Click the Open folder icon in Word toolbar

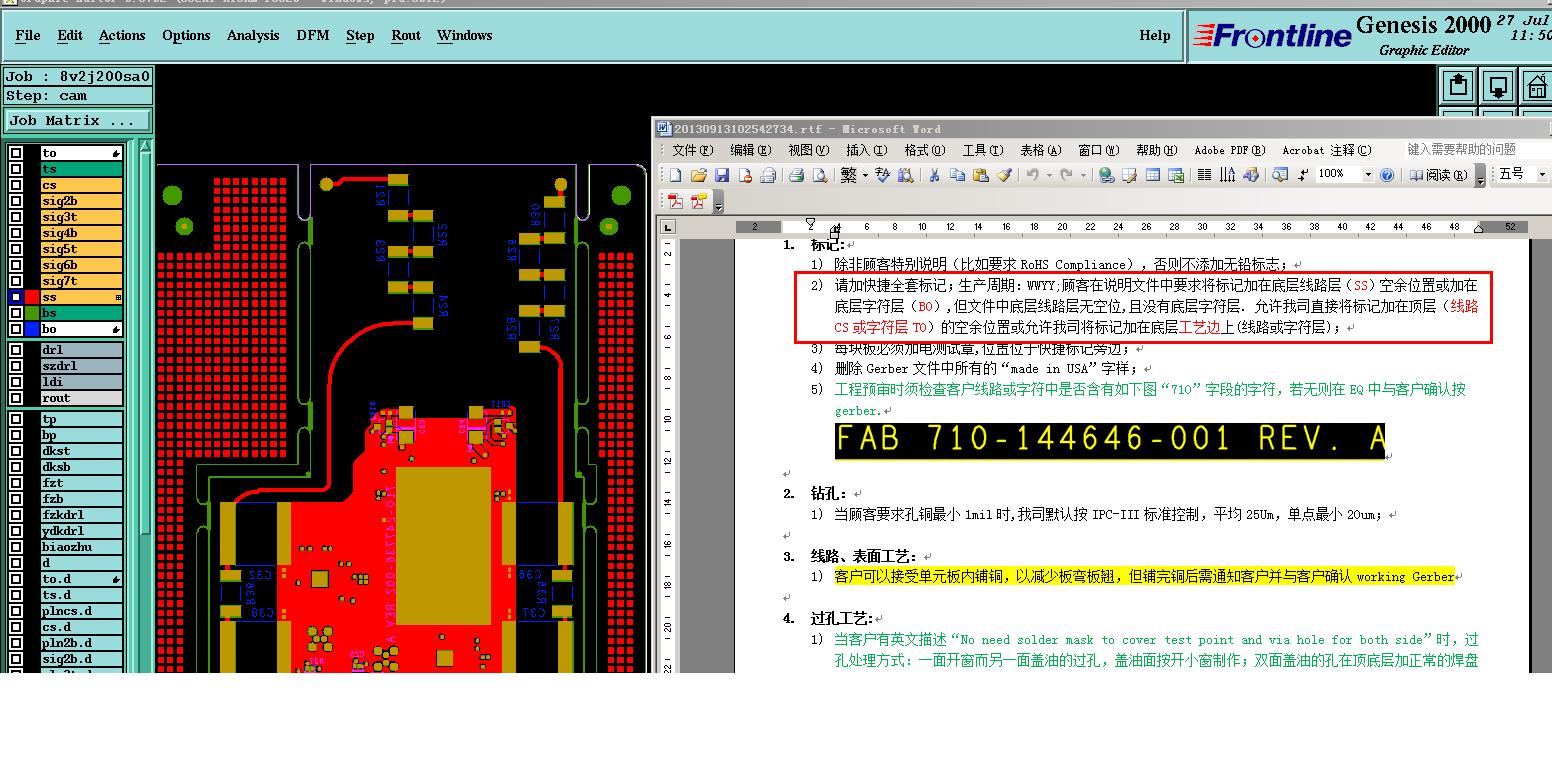click(698, 175)
